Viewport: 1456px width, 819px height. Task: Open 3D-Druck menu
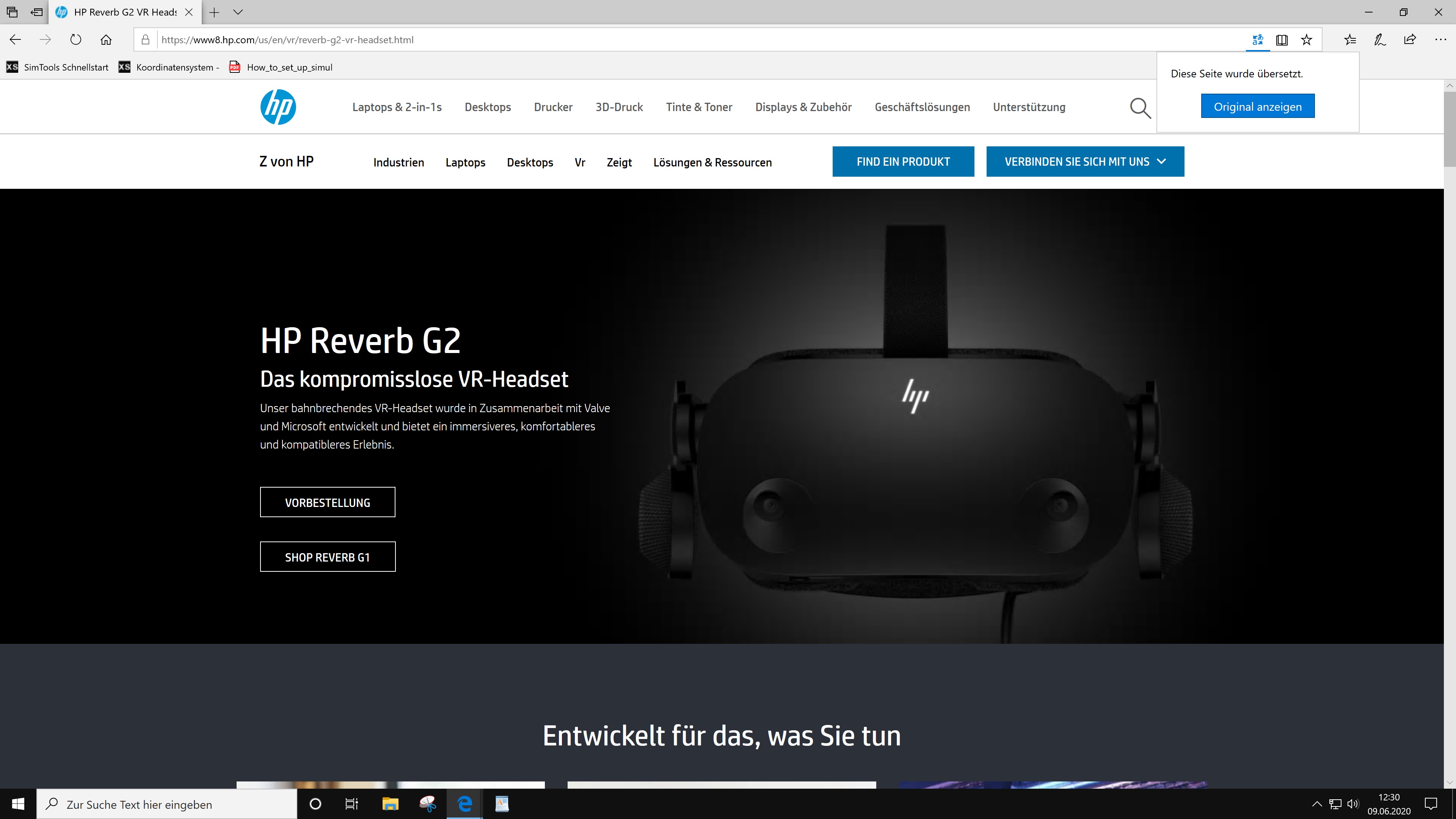tap(619, 107)
